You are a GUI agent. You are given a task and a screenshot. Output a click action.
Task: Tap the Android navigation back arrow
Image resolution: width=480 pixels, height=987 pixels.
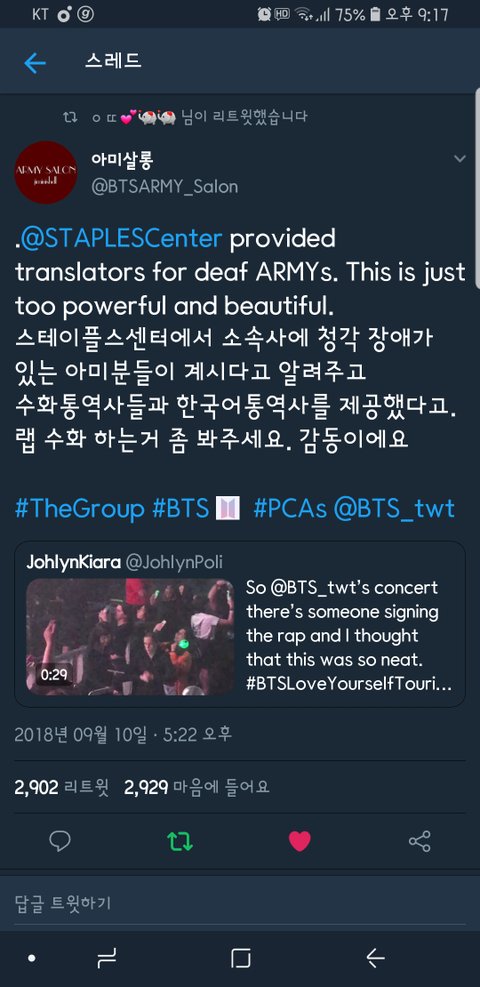click(x=376, y=959)
